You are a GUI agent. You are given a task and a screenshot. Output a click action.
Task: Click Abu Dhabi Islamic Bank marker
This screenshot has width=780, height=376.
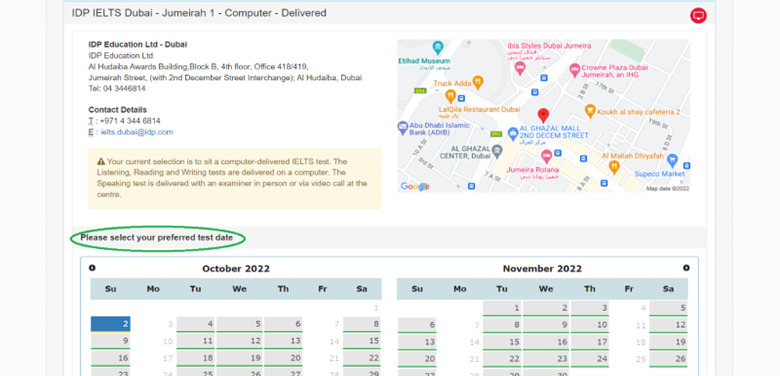402,128
